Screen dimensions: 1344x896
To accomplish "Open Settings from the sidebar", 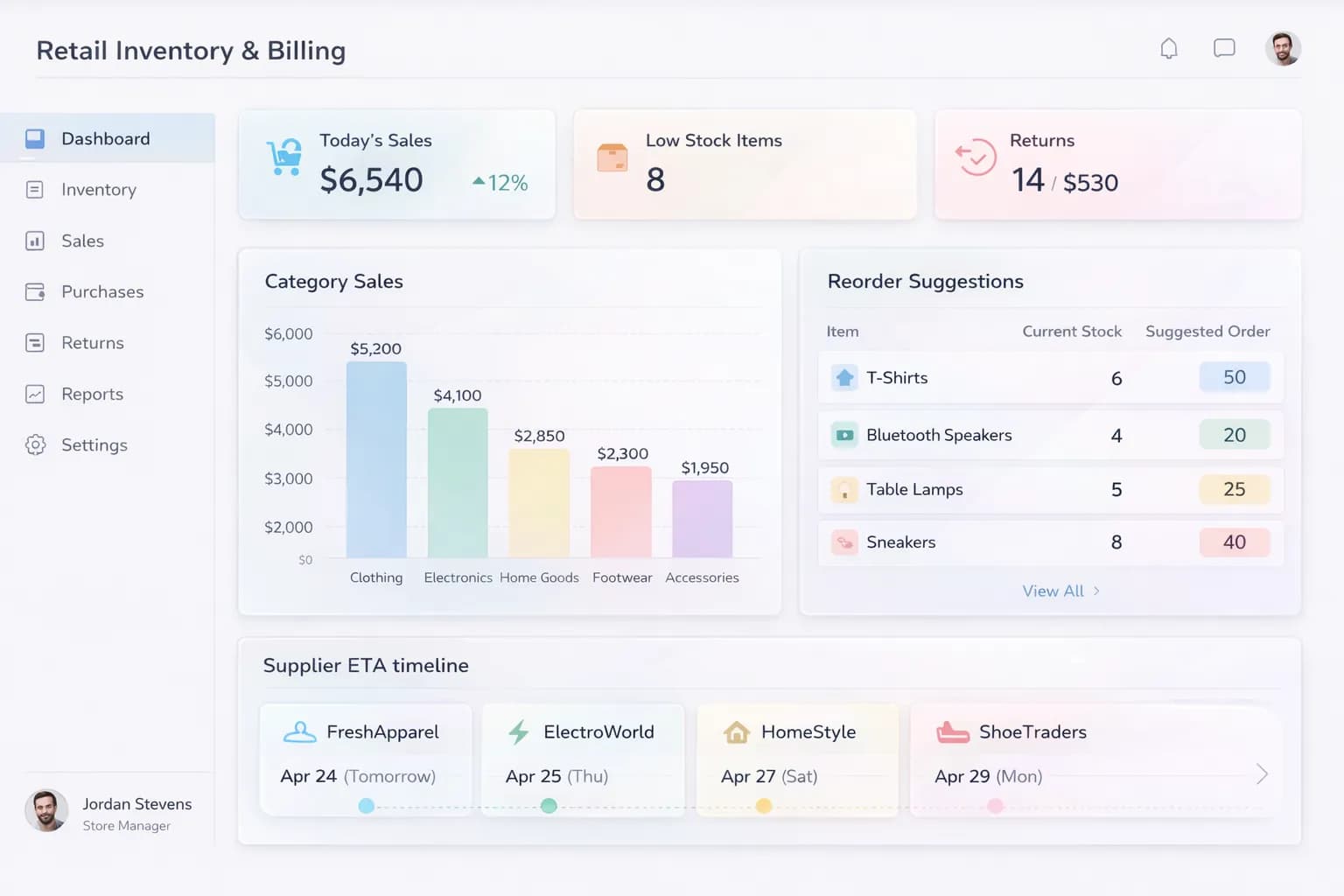I will click(94, 445).
